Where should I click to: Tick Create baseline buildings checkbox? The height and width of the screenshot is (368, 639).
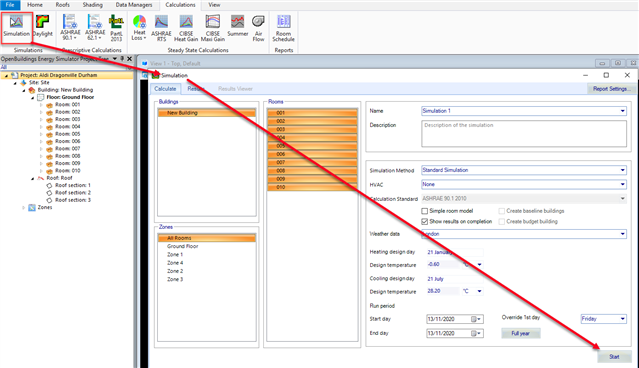502,211
